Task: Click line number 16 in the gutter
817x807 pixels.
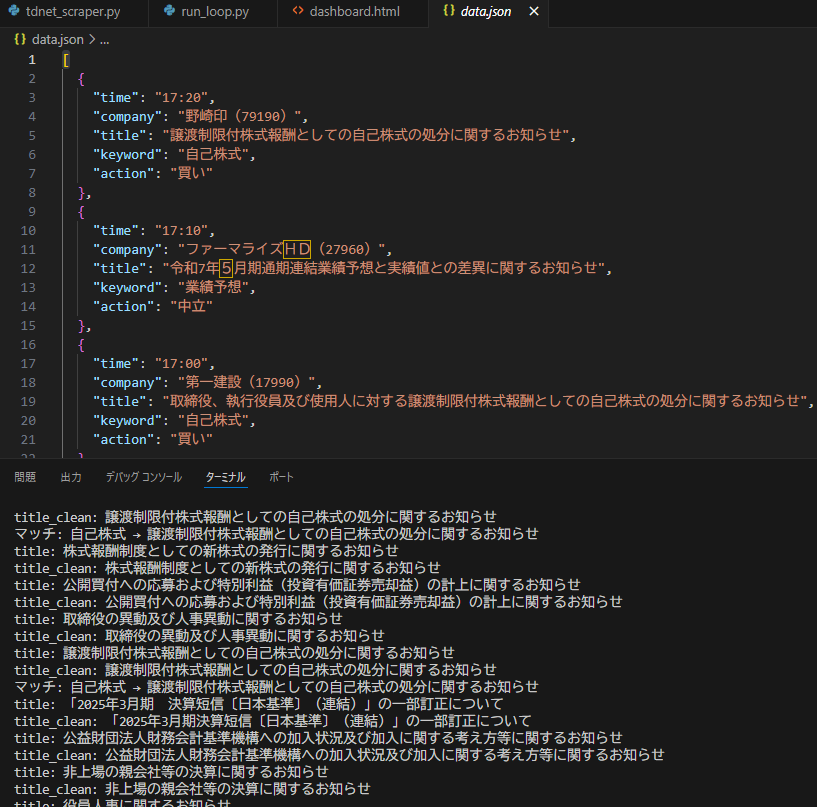Action: click(x=28, y=344)
